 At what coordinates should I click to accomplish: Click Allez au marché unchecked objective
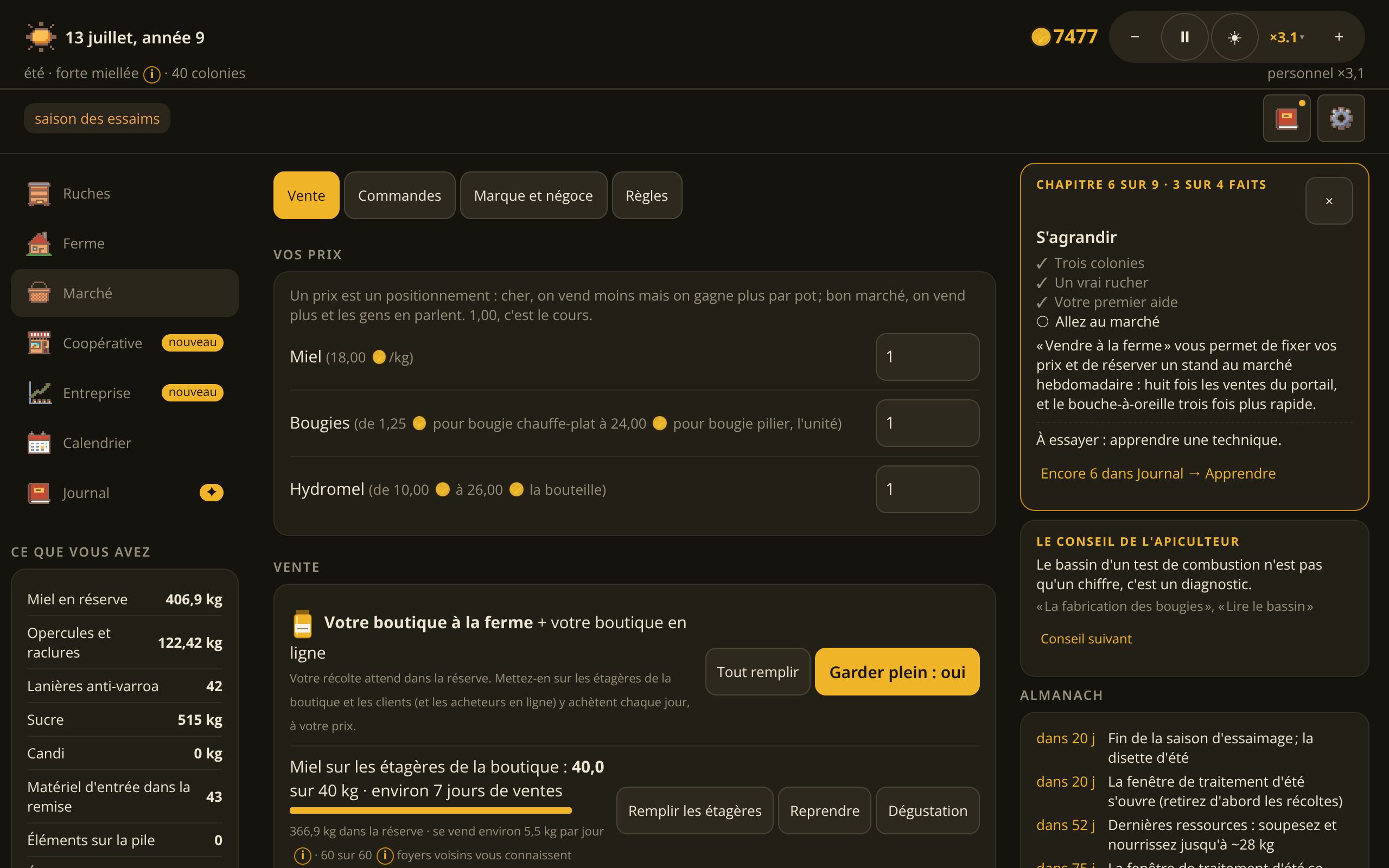pos(1098,322)
